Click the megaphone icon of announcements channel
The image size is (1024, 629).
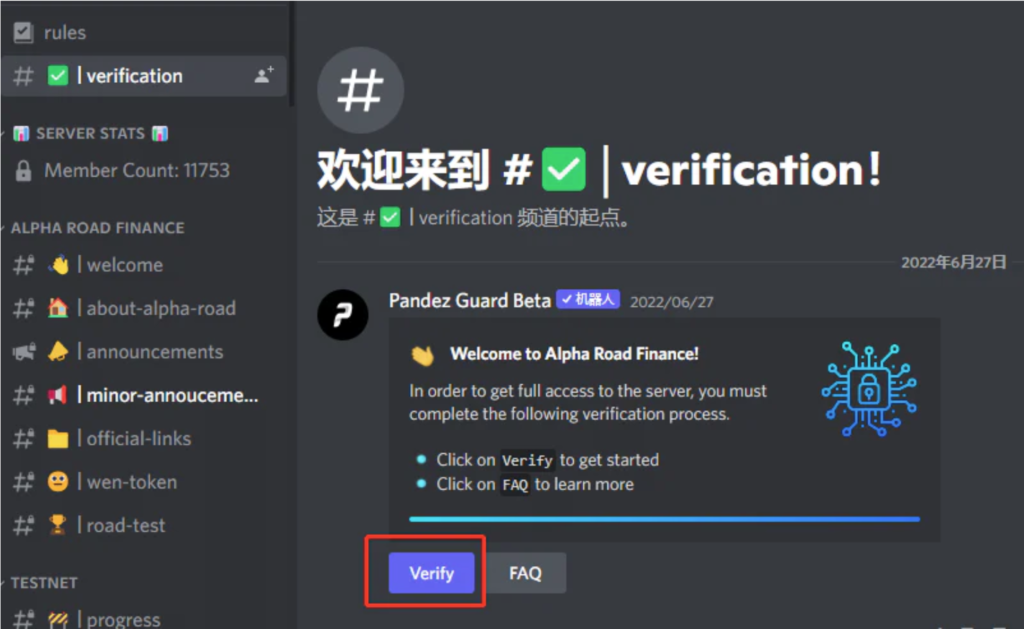tap(24, 352)
